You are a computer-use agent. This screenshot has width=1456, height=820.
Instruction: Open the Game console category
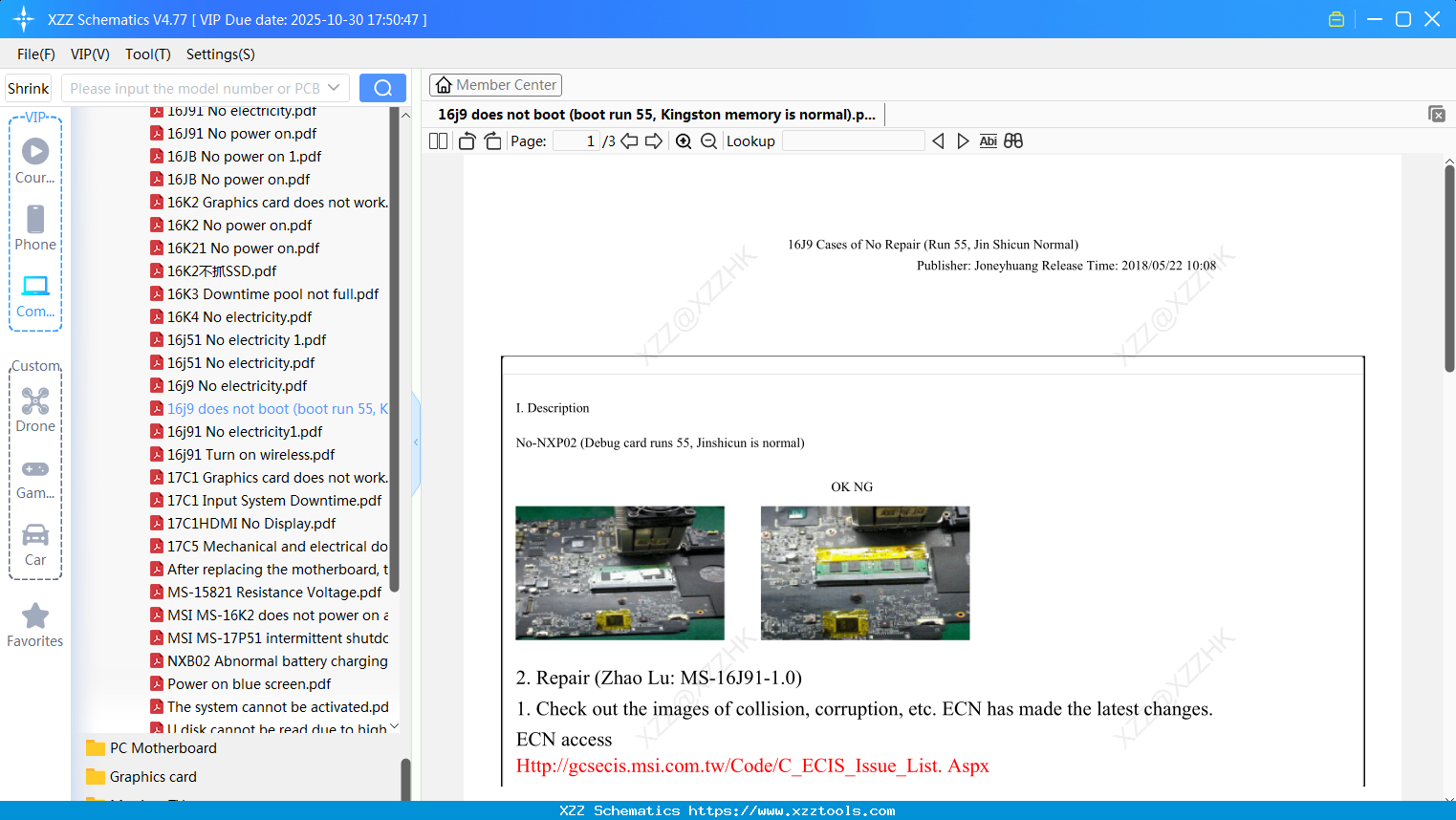[35, 478]
